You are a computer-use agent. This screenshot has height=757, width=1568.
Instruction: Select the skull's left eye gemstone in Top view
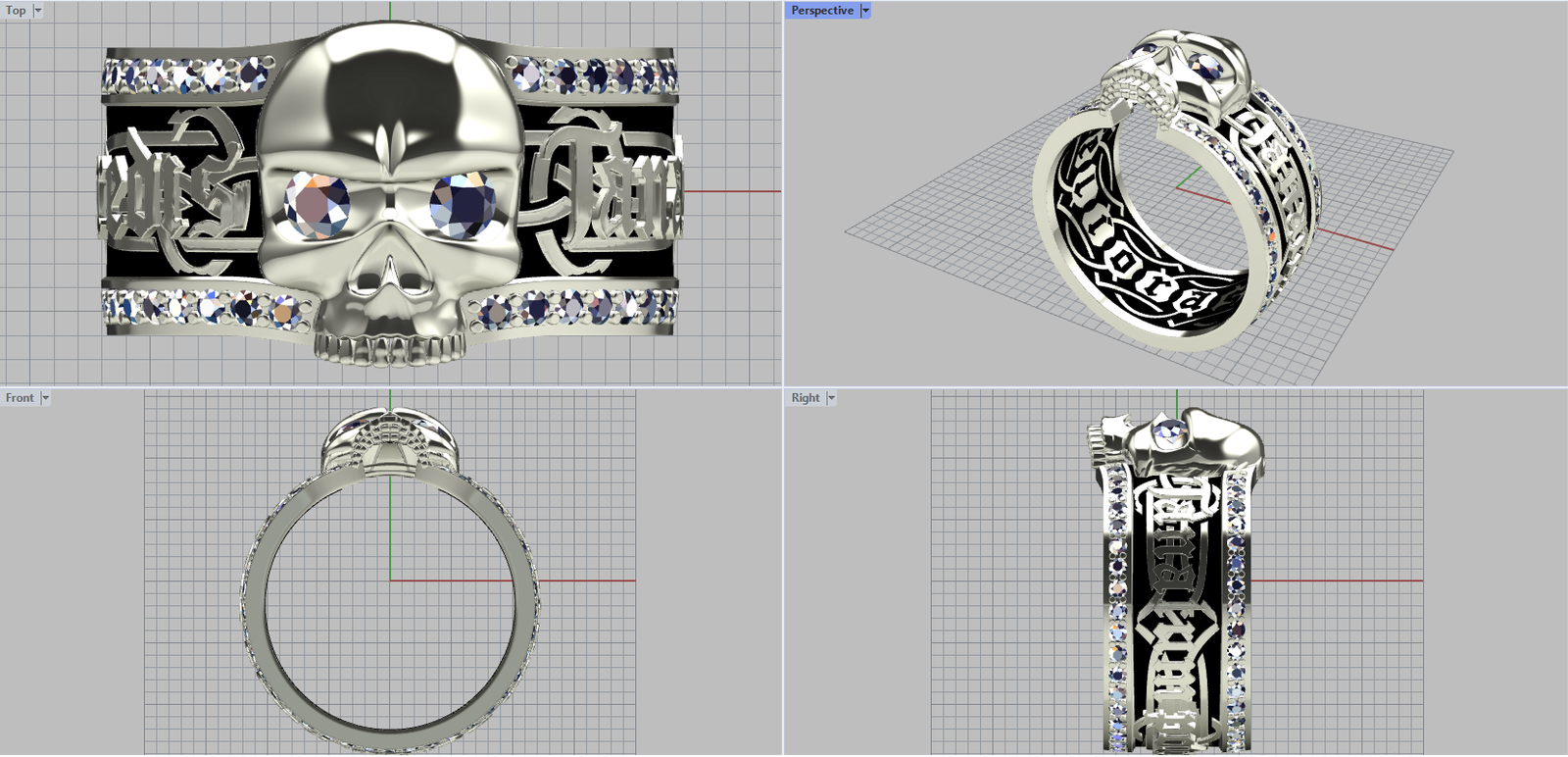(317, 206)
